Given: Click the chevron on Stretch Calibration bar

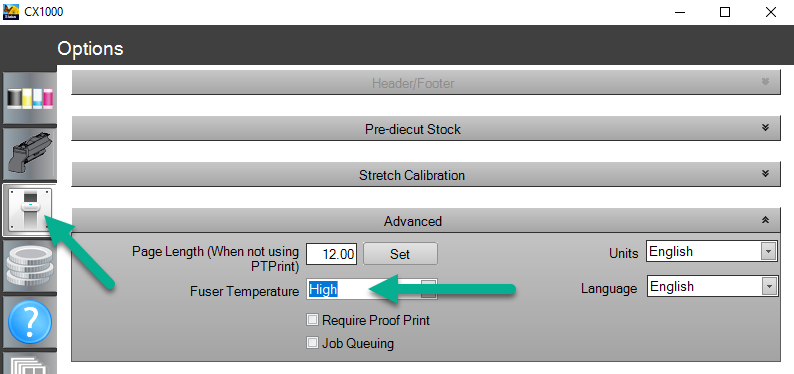Looking at the screenshot, I should pos(765,174).
